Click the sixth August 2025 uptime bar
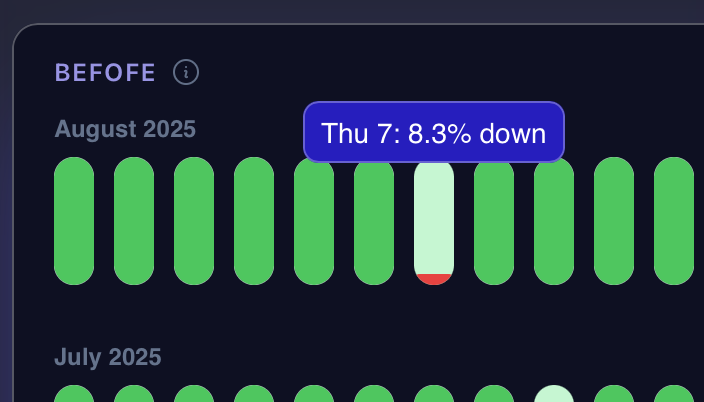The height and width of the screenshot is (402, 704). coord(374,221)
